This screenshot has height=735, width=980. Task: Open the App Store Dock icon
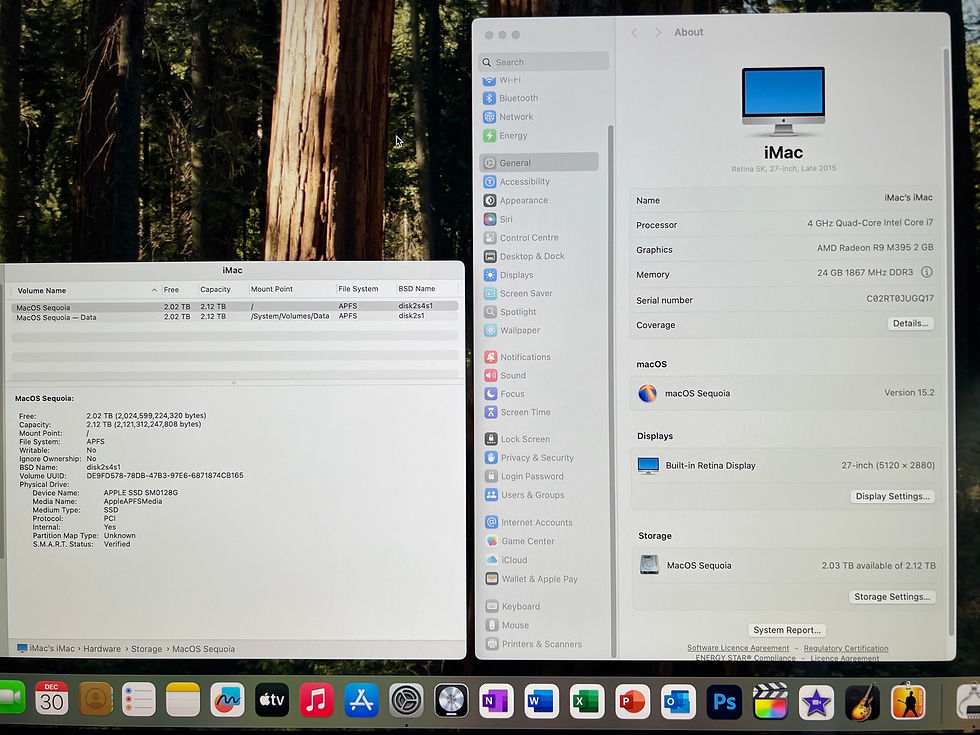click(x=361, y=700)
